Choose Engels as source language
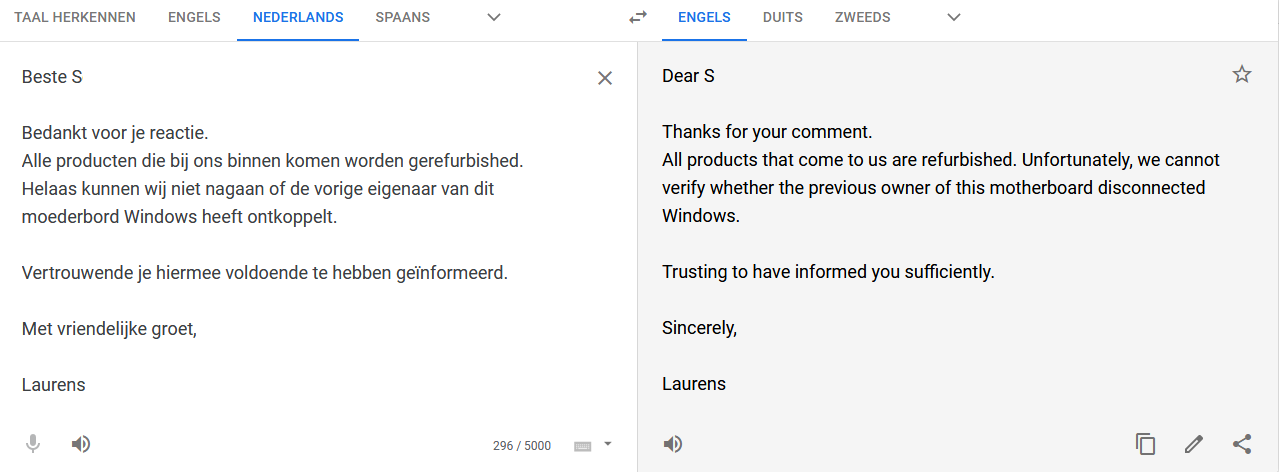The height and width of the screenshot is (472, 1279). tap(194, 17)
